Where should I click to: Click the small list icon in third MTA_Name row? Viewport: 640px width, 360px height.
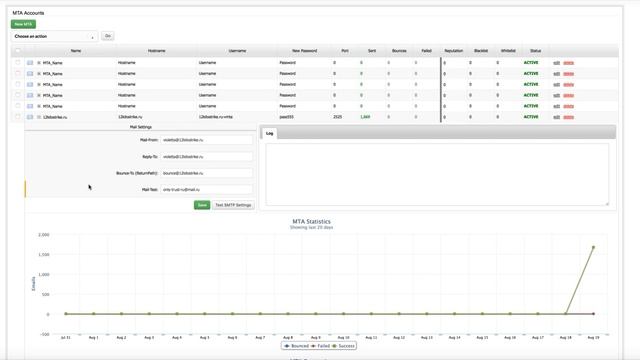39,84
